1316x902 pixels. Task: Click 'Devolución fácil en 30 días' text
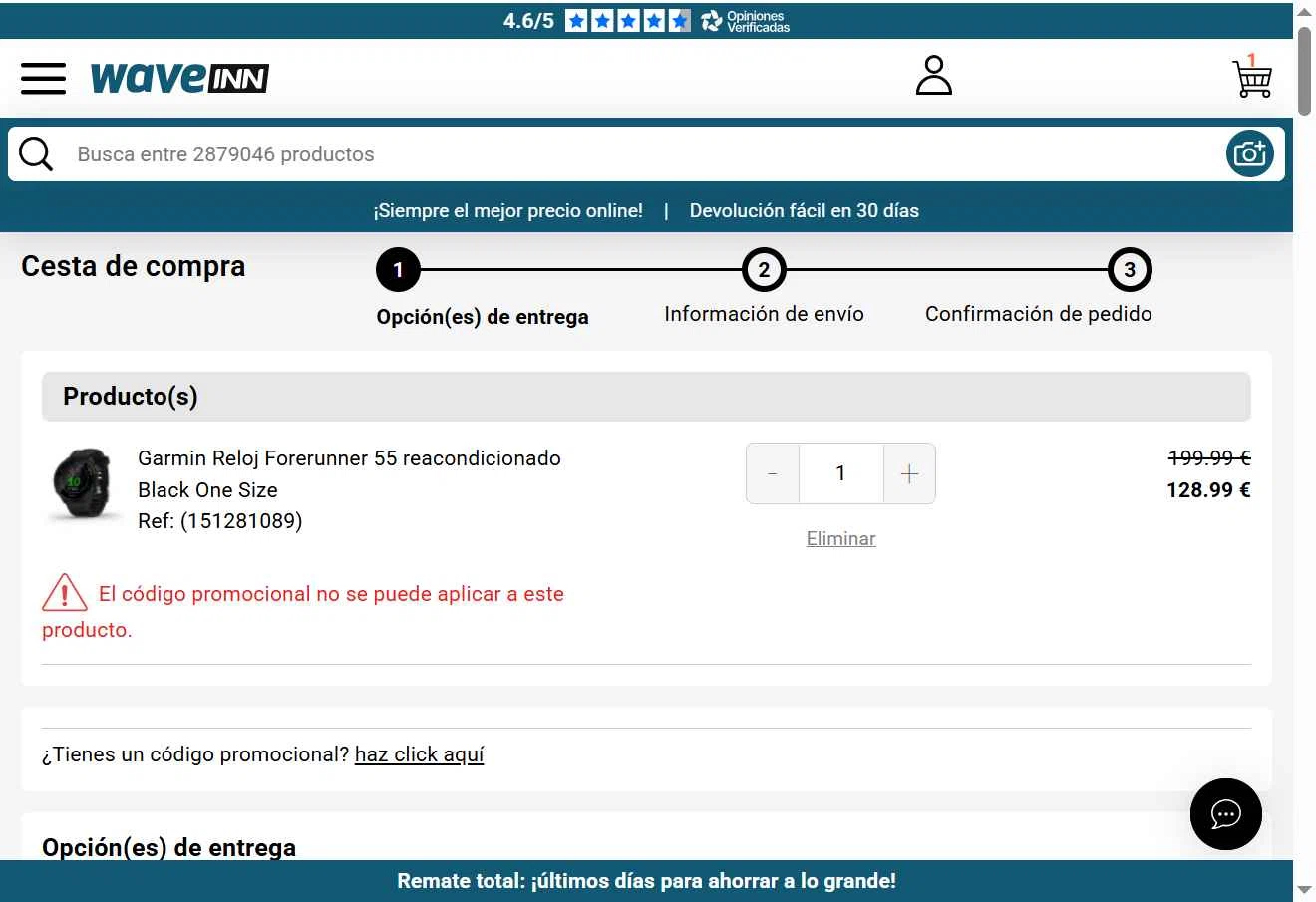[x=805, y=210]
